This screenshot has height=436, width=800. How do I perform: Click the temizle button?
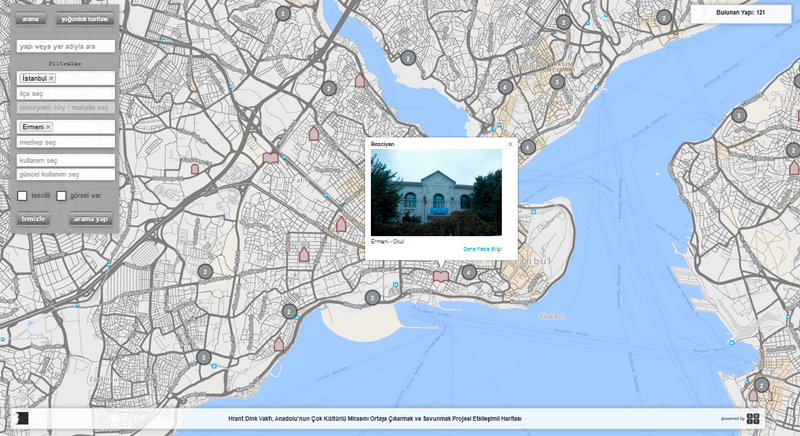(x=33, y=219)
